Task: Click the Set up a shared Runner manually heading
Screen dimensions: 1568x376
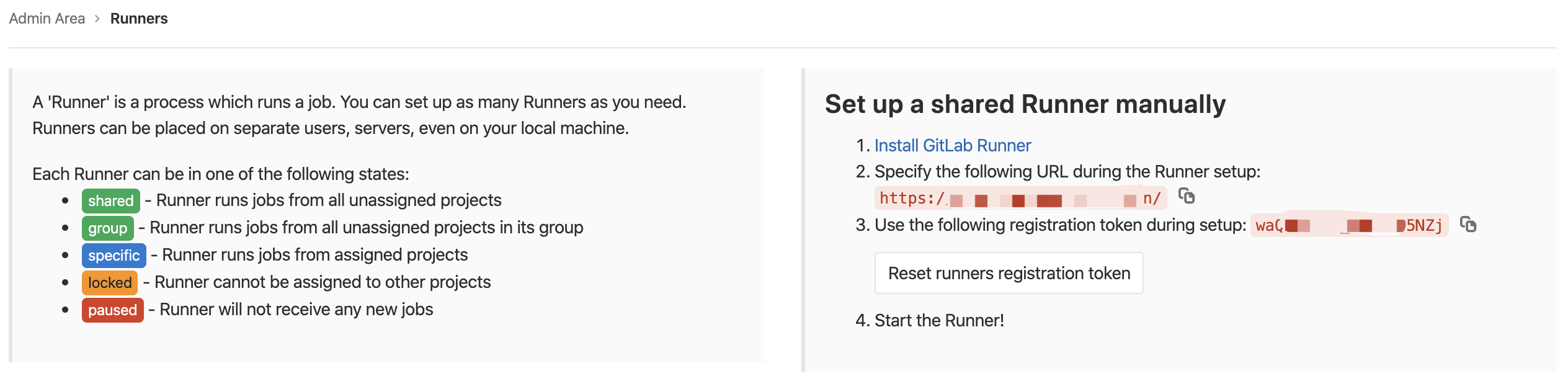Action: (x=1025, y=104)
